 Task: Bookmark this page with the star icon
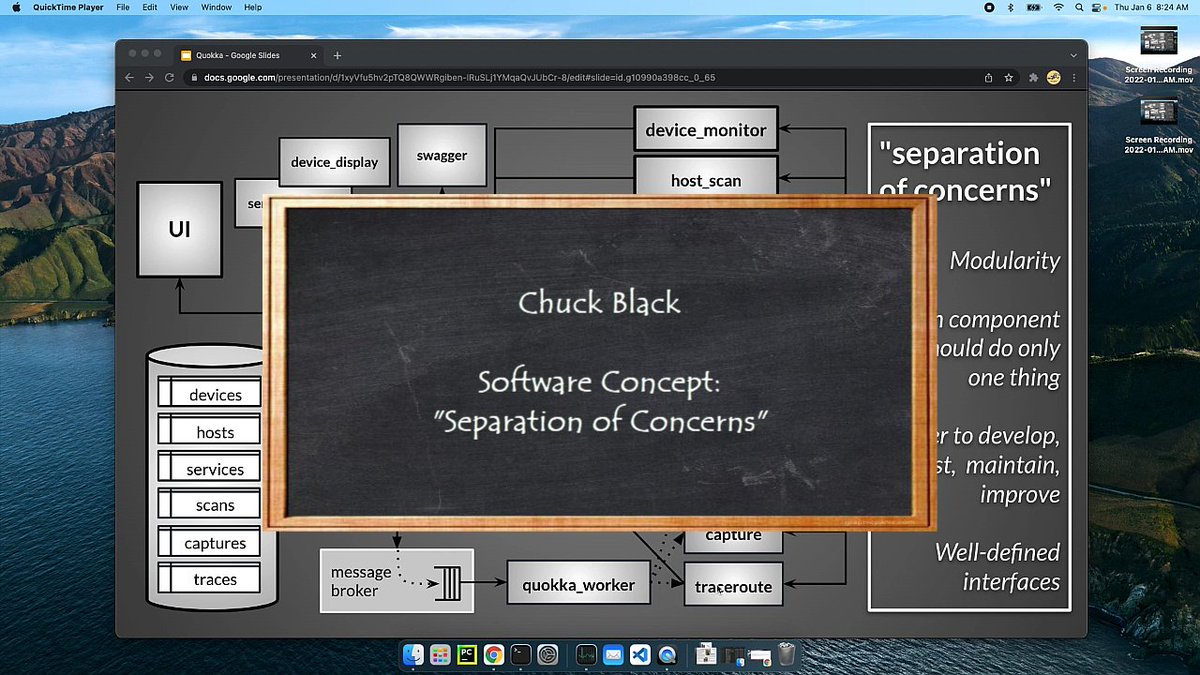point(1009,77)
